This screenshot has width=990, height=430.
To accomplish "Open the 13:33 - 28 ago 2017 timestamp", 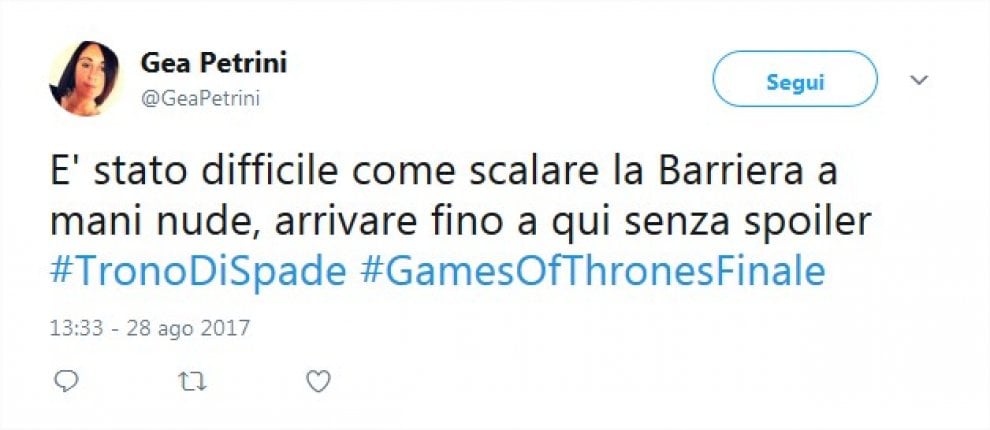I will (x=150, y=328).
